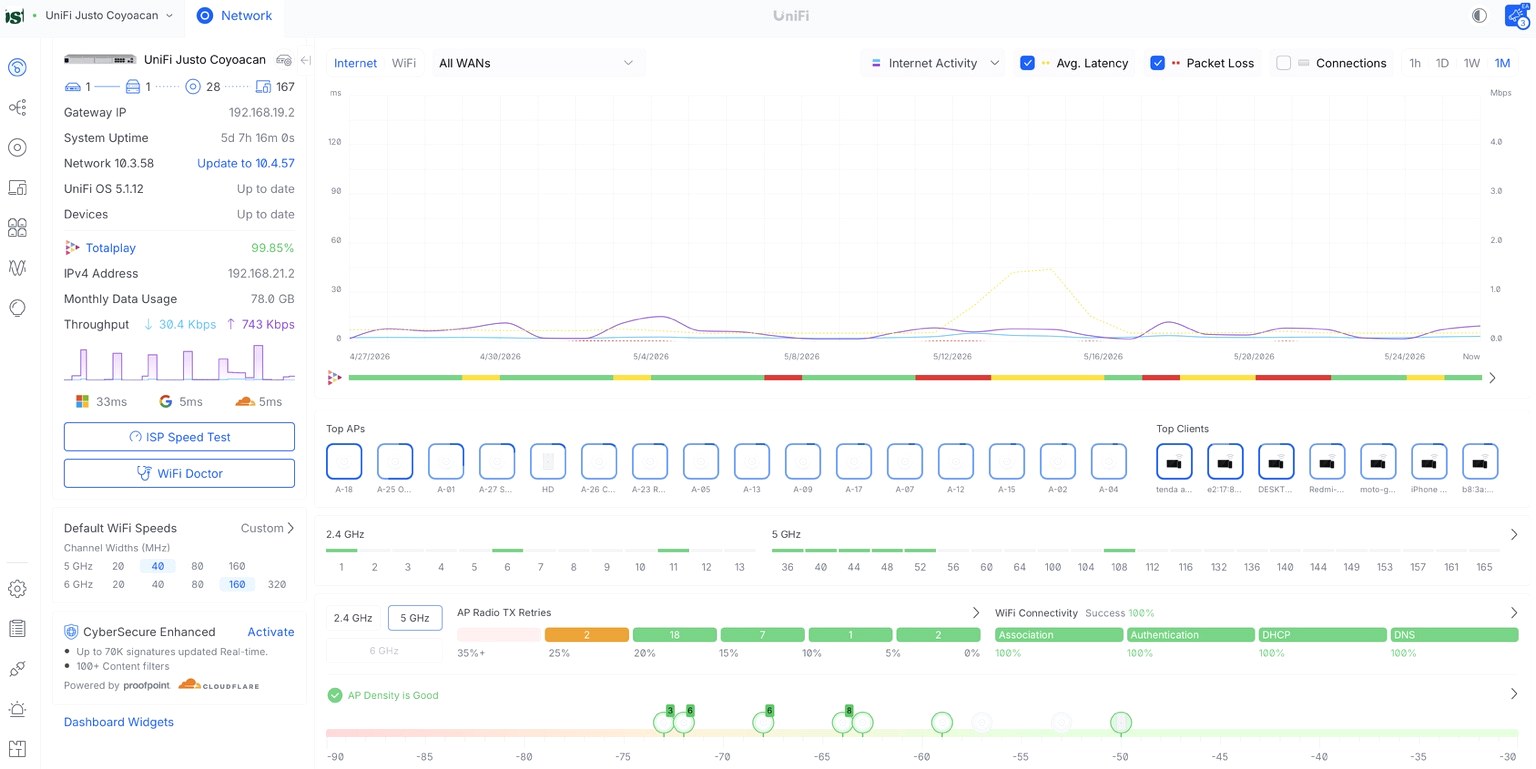Uncheck the Packet Loss checkbox
Screen dimensions: 1536x769
tap(1157, 63)
